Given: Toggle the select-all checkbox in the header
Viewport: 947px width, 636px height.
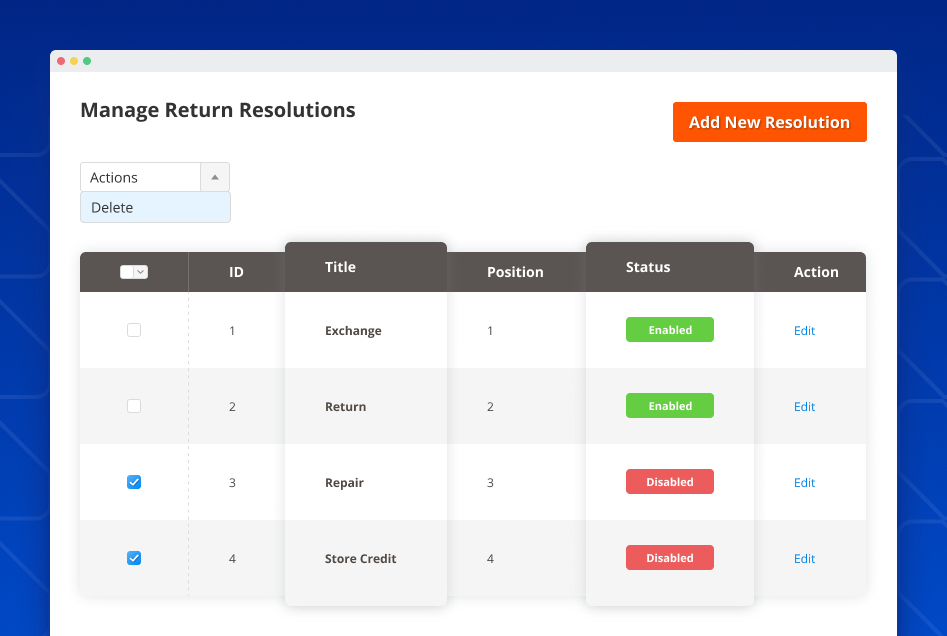Looking at the screenshot, I should pyautogui.click(x=127, y=271).
